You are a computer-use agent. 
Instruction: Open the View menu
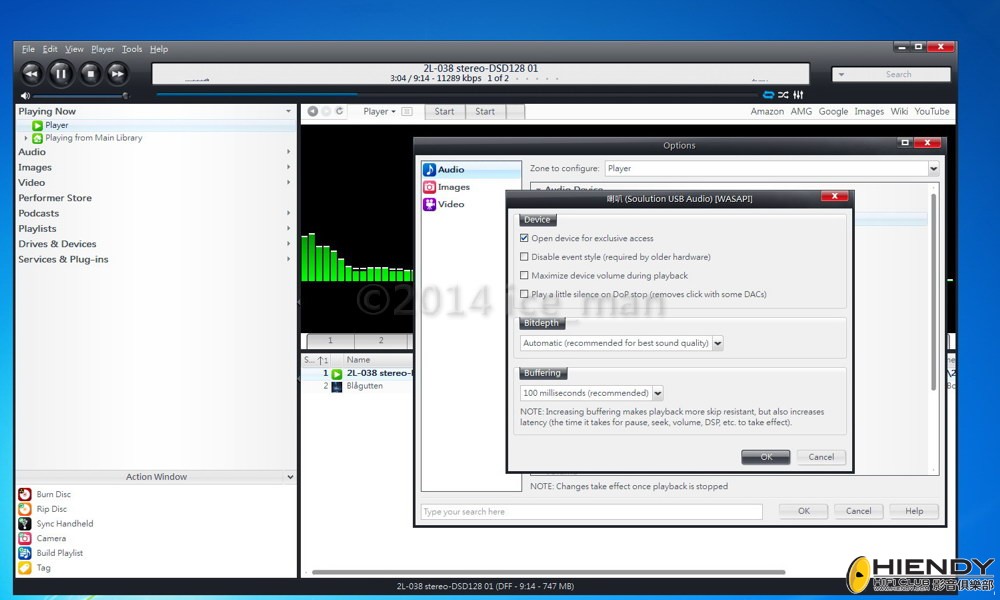click(x=74, y=49)
